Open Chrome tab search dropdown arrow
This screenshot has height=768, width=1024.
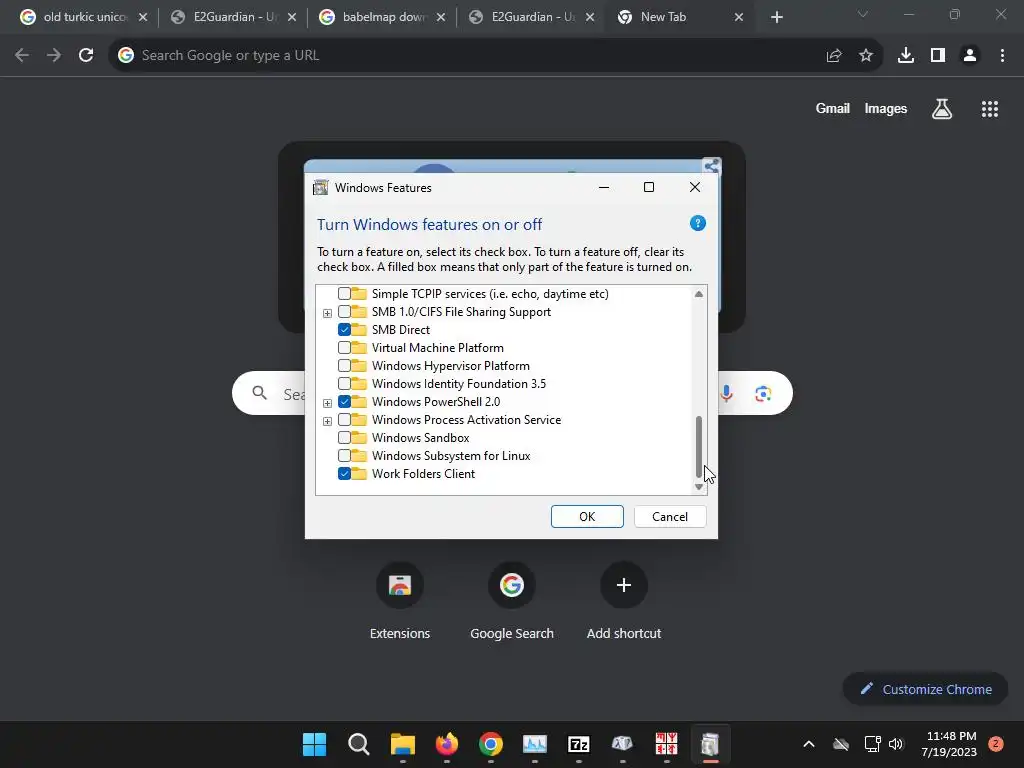(x=863, y=14)
